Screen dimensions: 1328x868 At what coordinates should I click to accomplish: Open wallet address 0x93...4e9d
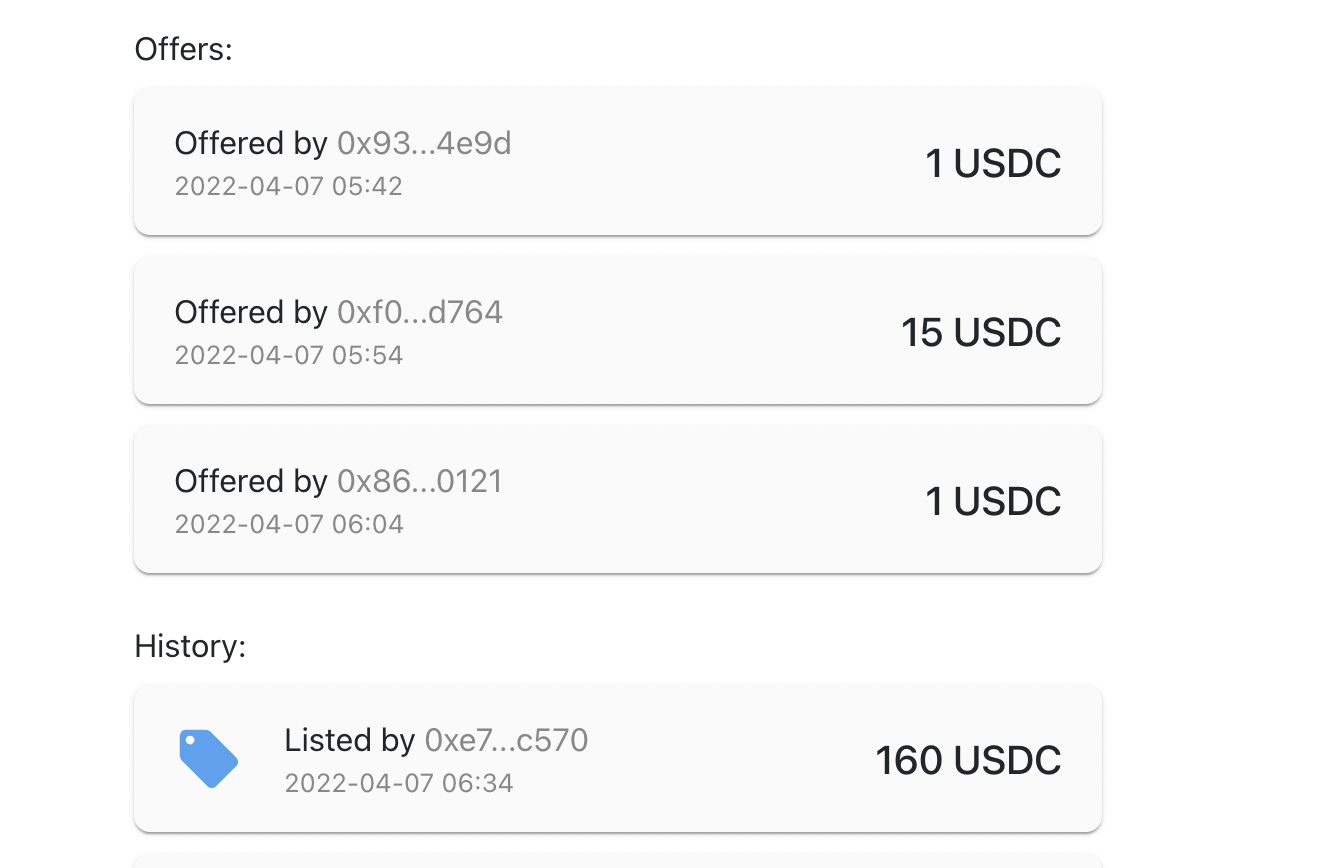pos(424,144)
